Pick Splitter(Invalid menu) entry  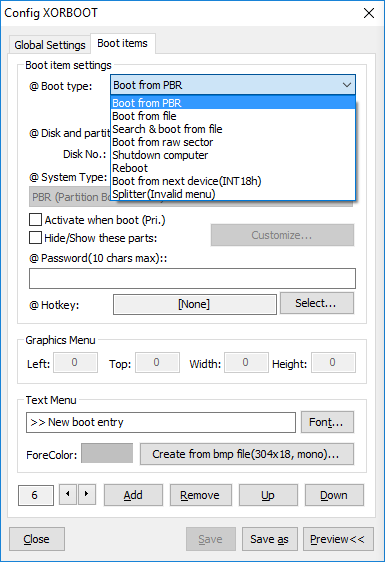coord(233,194)
